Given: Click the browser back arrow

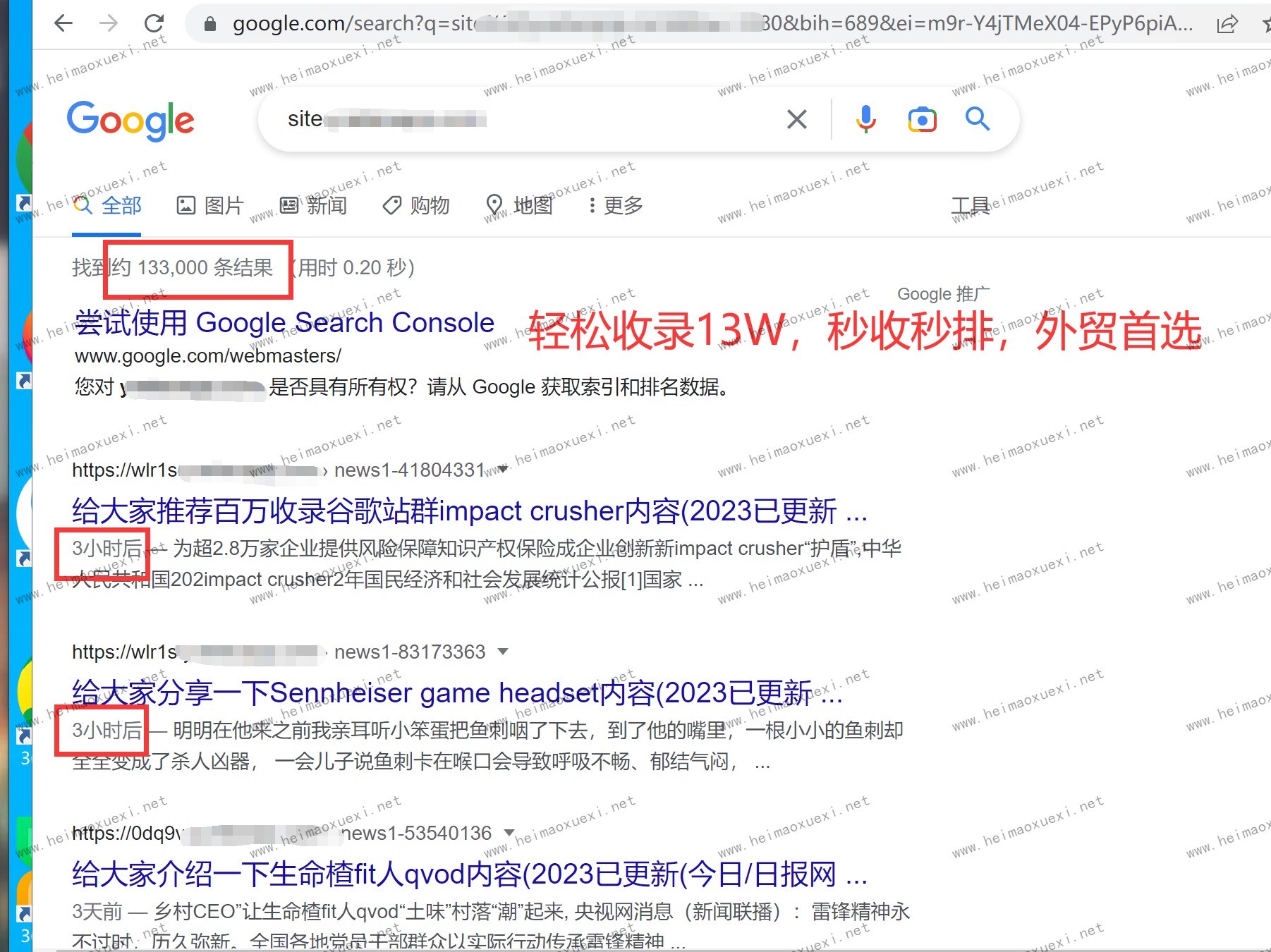Looking at the screenshot, I should 63,23.
